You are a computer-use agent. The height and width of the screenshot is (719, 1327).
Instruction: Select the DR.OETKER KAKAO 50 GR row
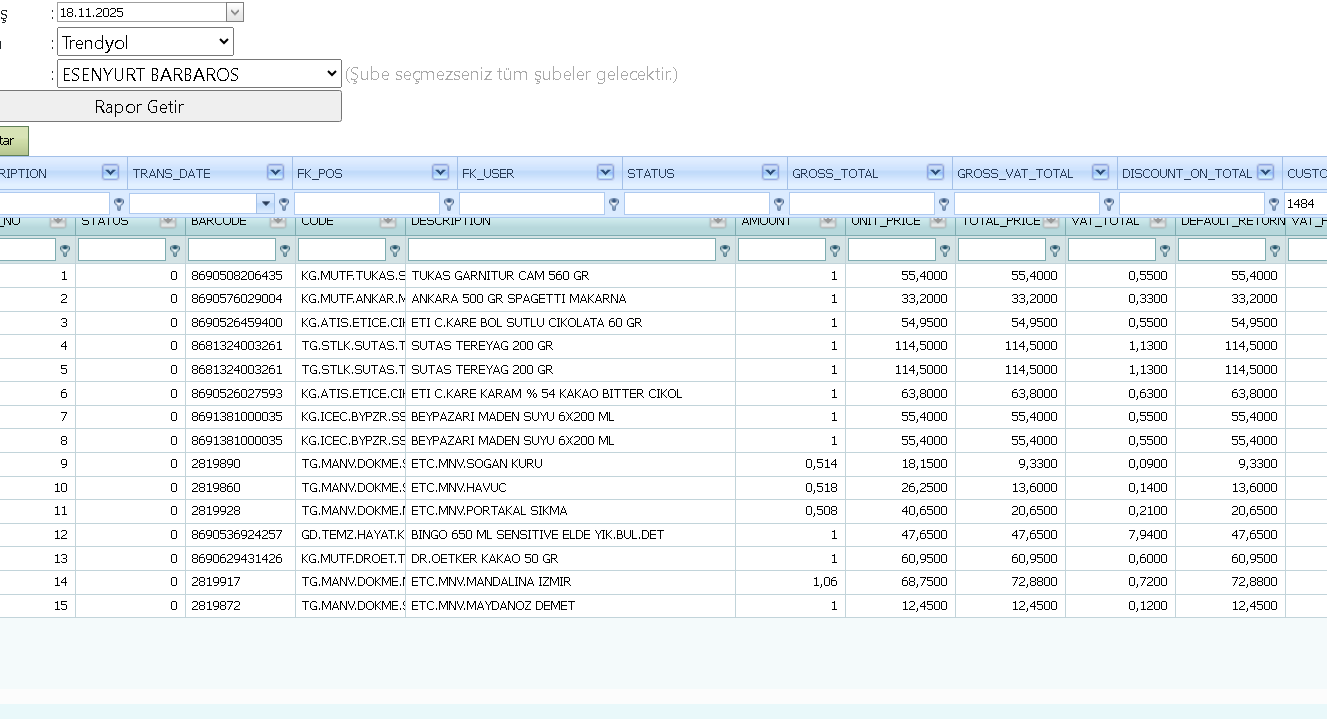tap(663, 558)
